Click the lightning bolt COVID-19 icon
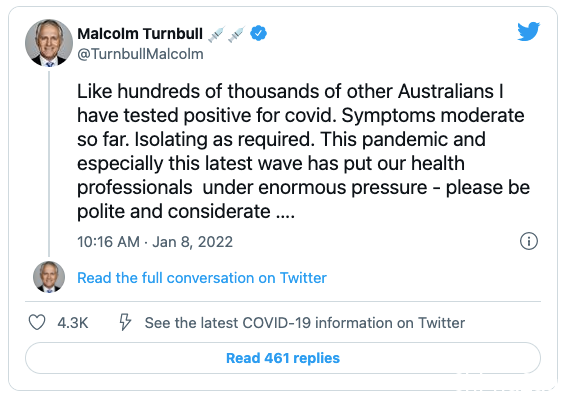The image size is (563, 395). click(x=125, y=322)
